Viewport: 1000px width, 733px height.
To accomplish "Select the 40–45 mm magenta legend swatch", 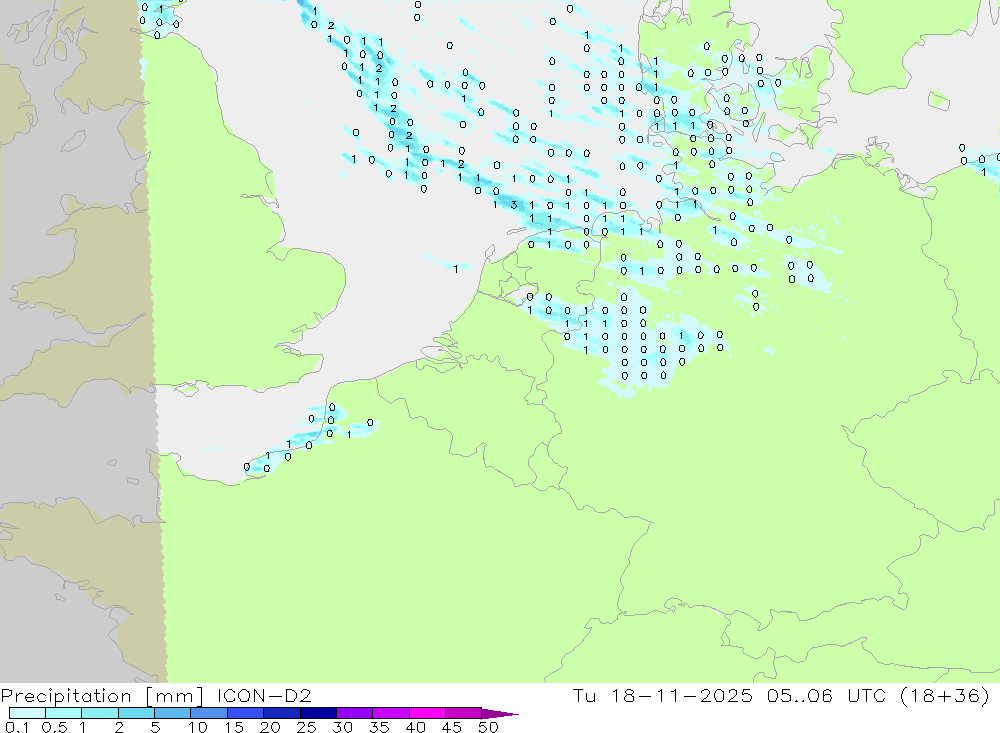I will tap(427, 713).
